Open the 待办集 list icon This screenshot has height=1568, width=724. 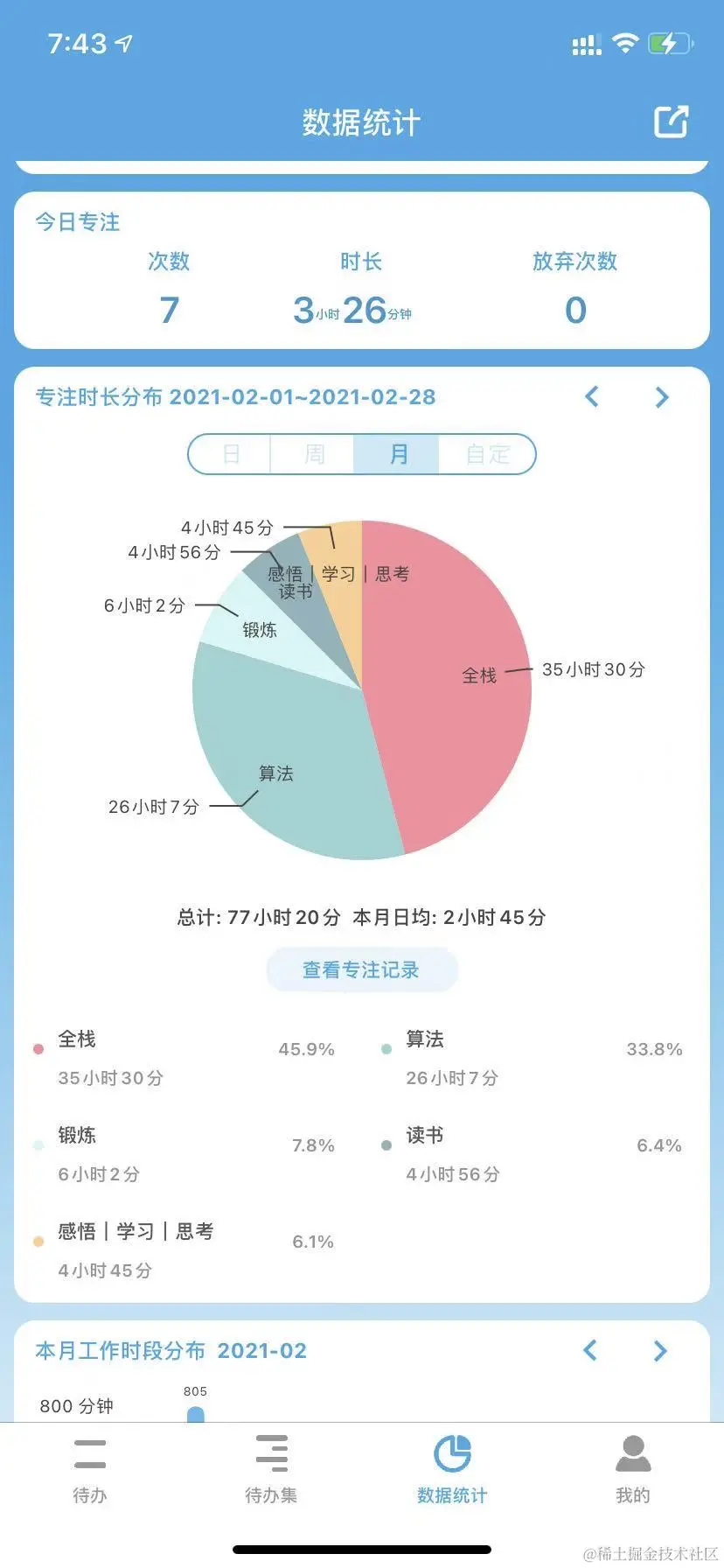pos(271,1452)
